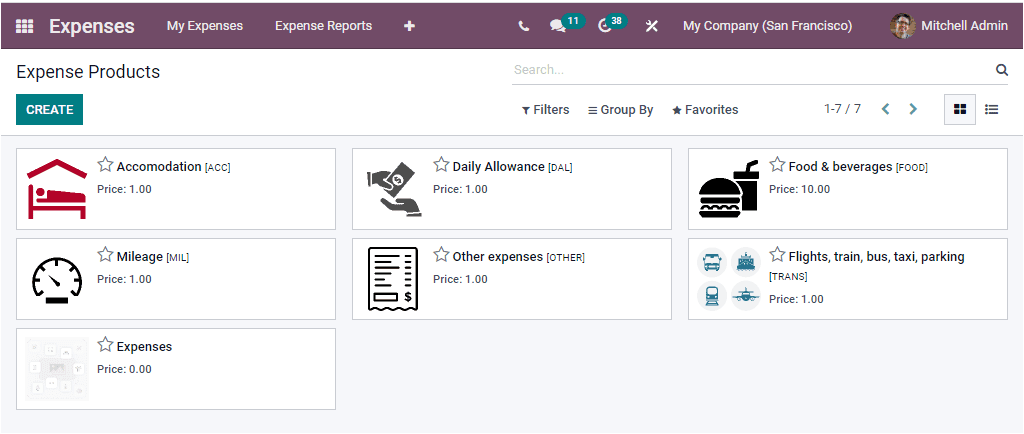Open the Accomodation product title
The height and width of the screenshot is (434, 1024).
click(159, 166)
